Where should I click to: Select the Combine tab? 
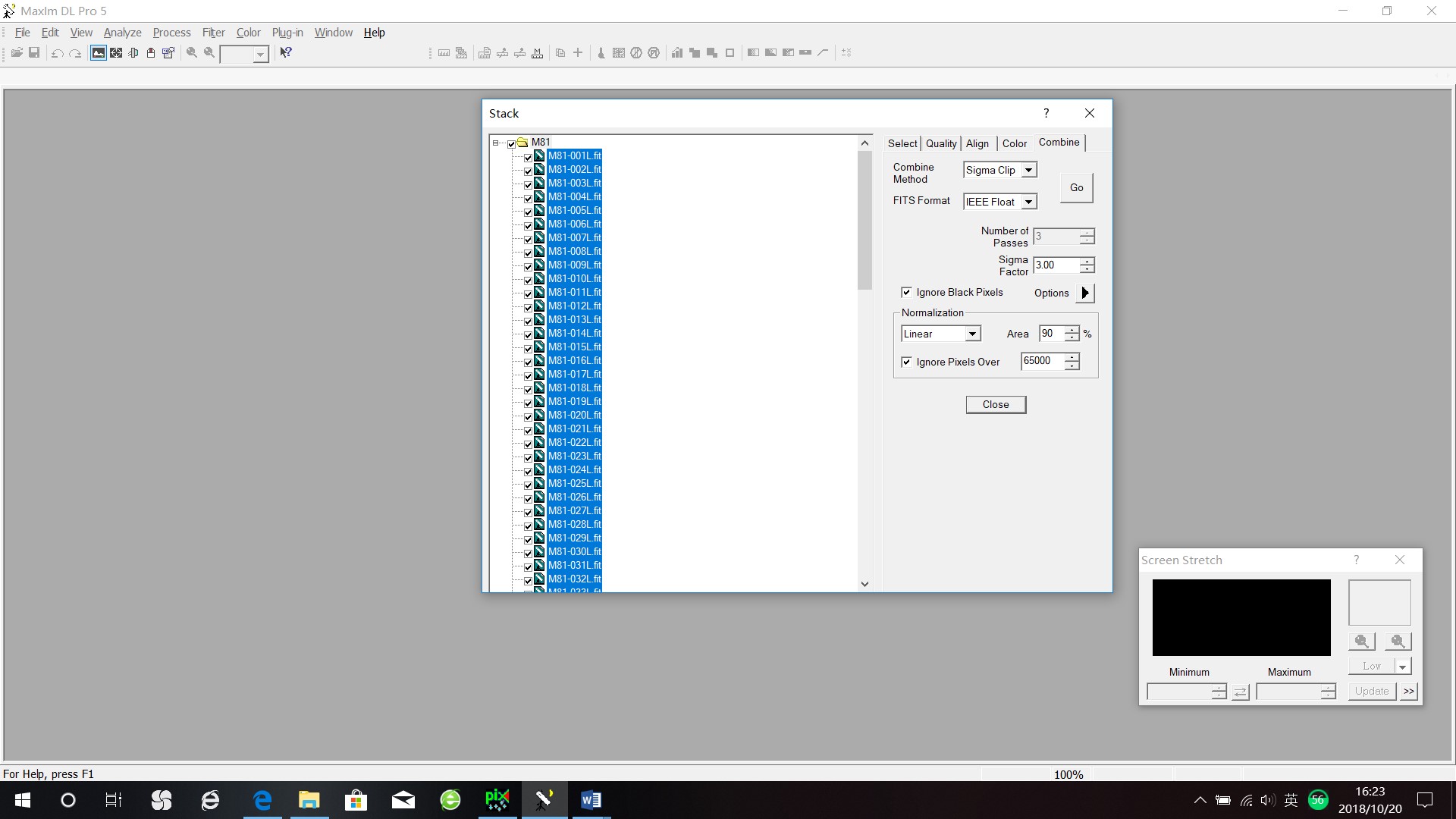[1057, 142]
